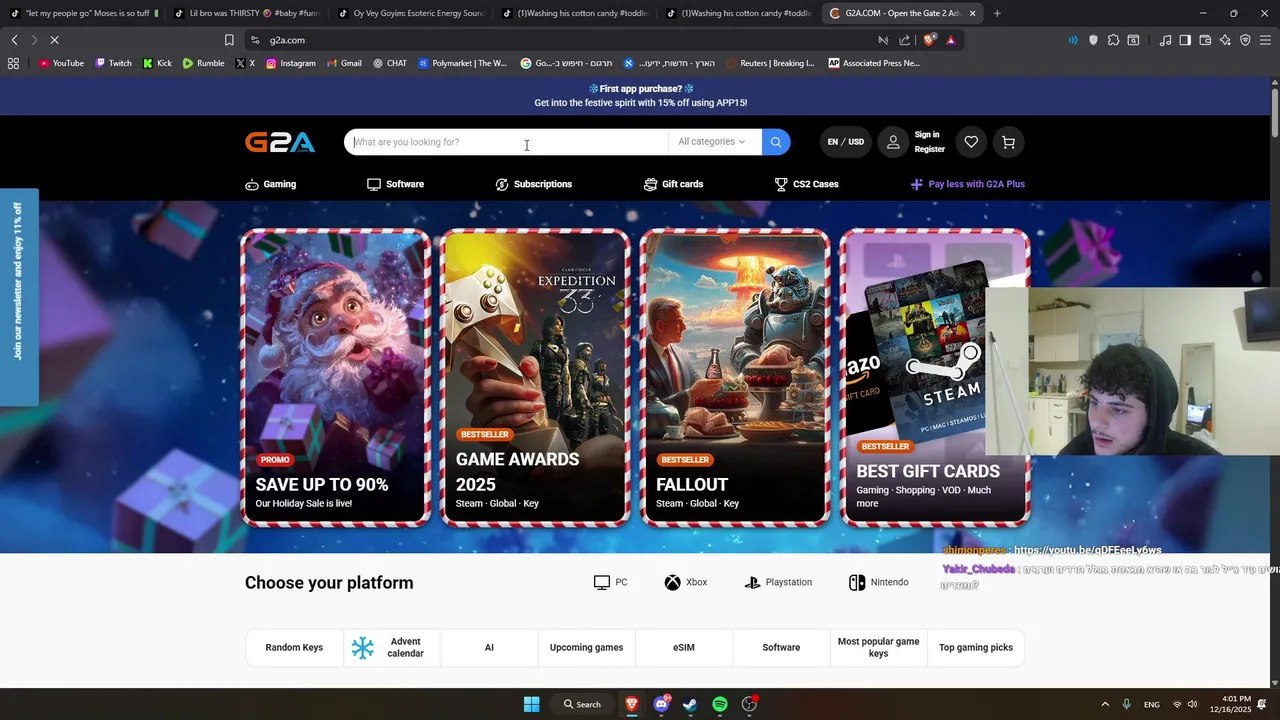This screenshot has height=720, width=1280.
Task: Open the Brave VPN shield icon
Action: 1245,40
